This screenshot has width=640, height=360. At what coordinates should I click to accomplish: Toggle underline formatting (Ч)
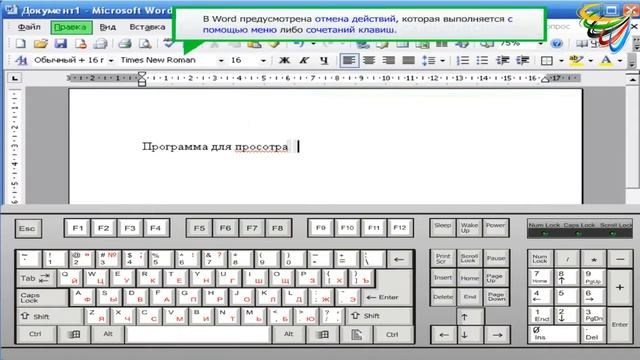[324, 60]
